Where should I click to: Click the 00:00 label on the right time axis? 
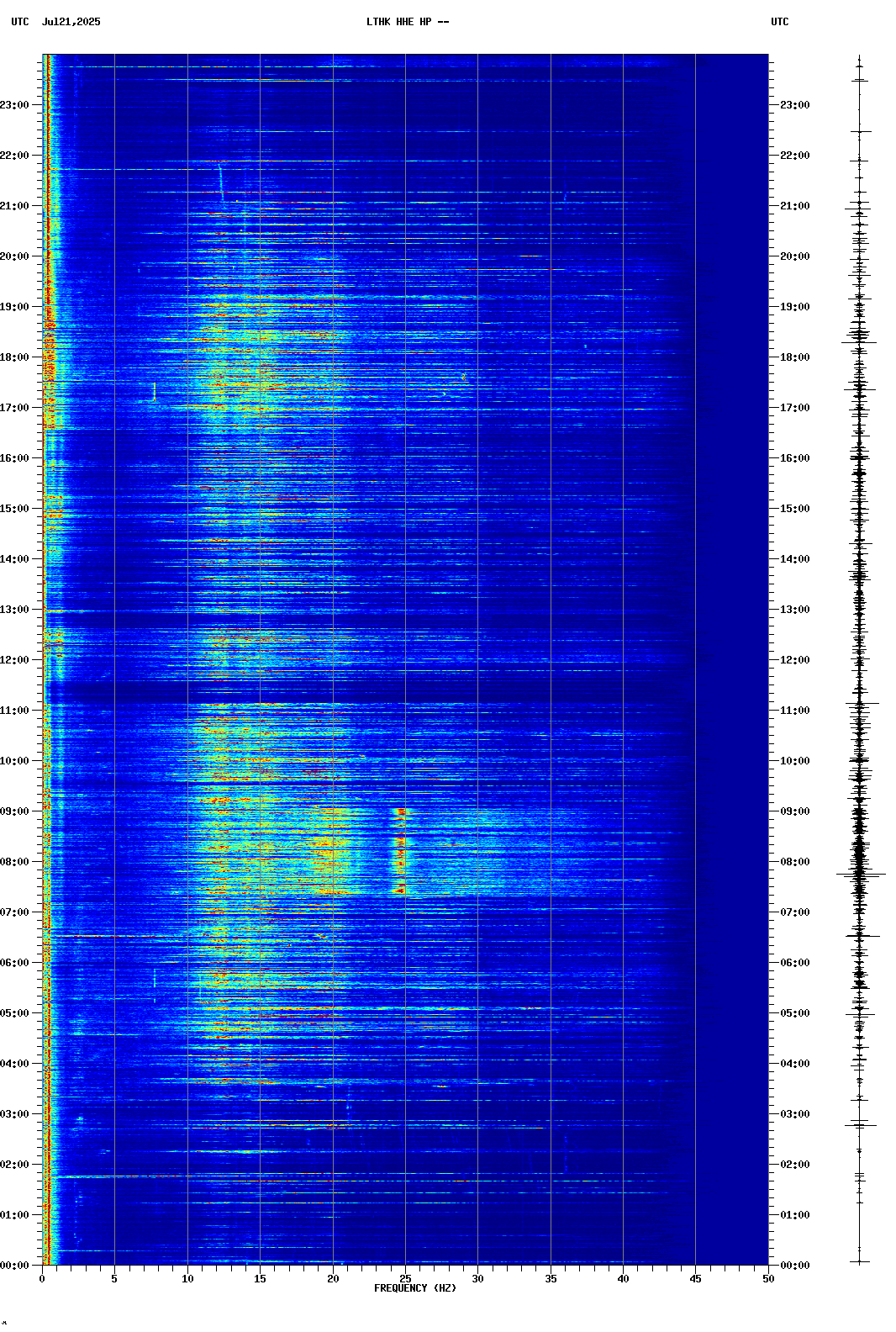click(795, 1266)
